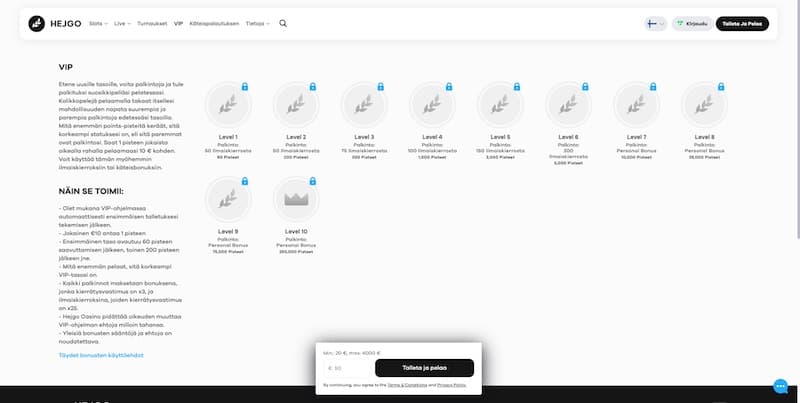Click Talleta Ja Pelaa in the header
This screenshot has width=800, height=403.
pos(742,23)
